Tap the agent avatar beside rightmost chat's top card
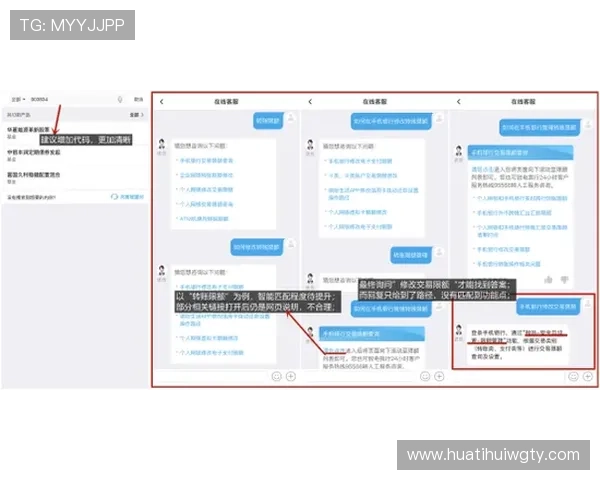The height and width of the screenshot is (480, 600). click(459, 151)
